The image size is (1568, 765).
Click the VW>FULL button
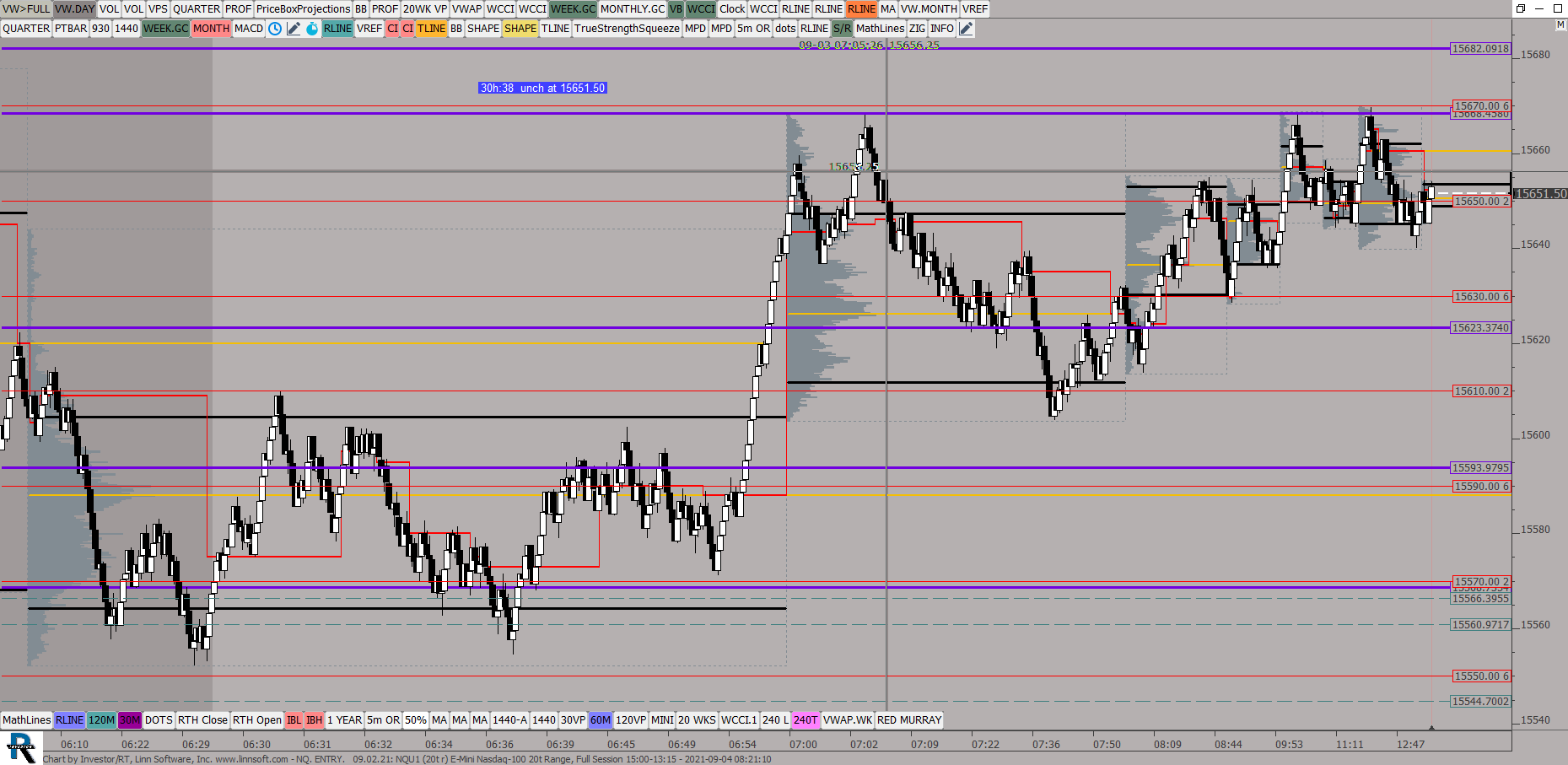click(x=26, y=9)
